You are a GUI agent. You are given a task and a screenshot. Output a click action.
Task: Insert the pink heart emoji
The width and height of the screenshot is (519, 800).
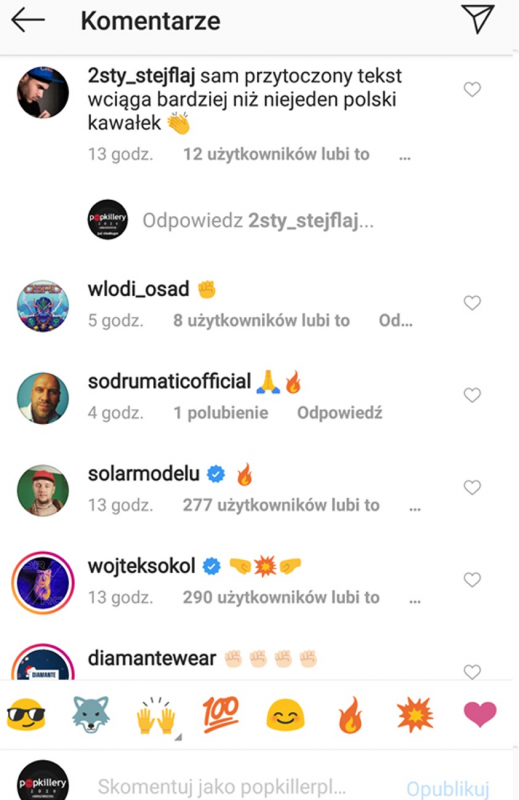pyautogui.click(x=480, y=714)
